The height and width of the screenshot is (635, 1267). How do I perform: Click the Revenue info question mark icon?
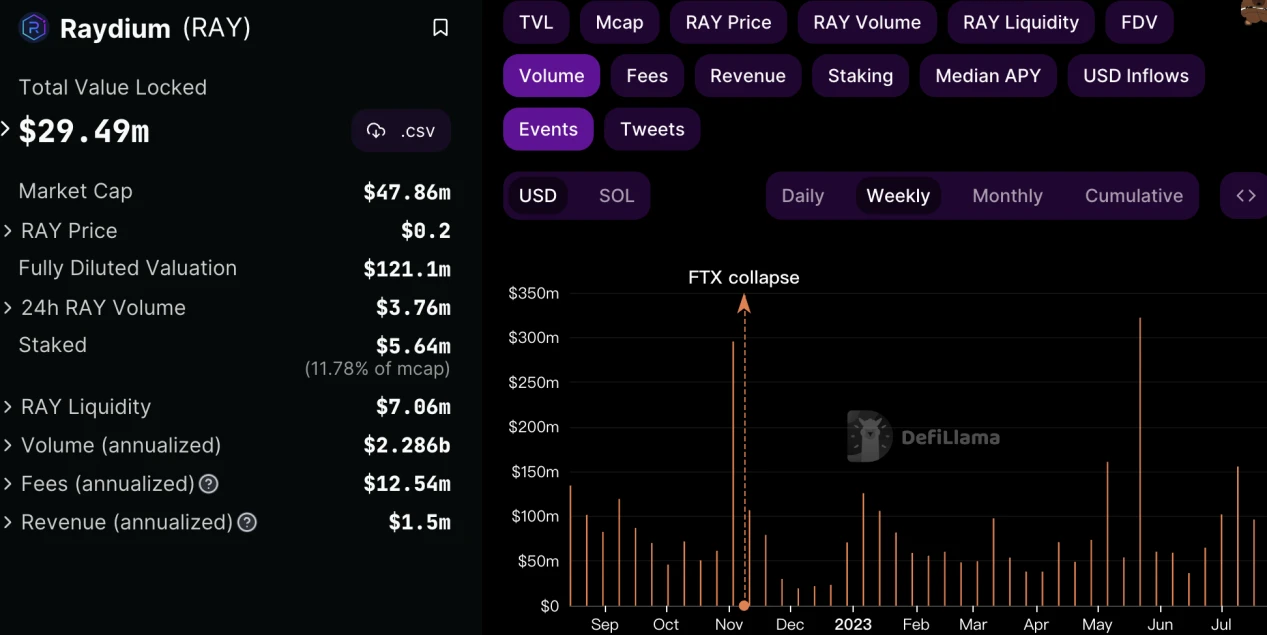pos(247,522)
